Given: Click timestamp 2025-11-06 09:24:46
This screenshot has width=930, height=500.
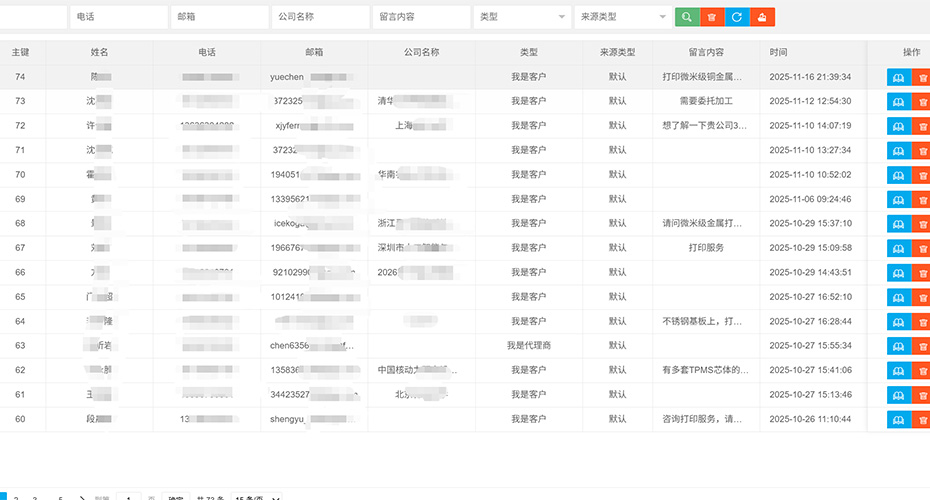Looking at the screenshot, I should [x=810, y=199].
